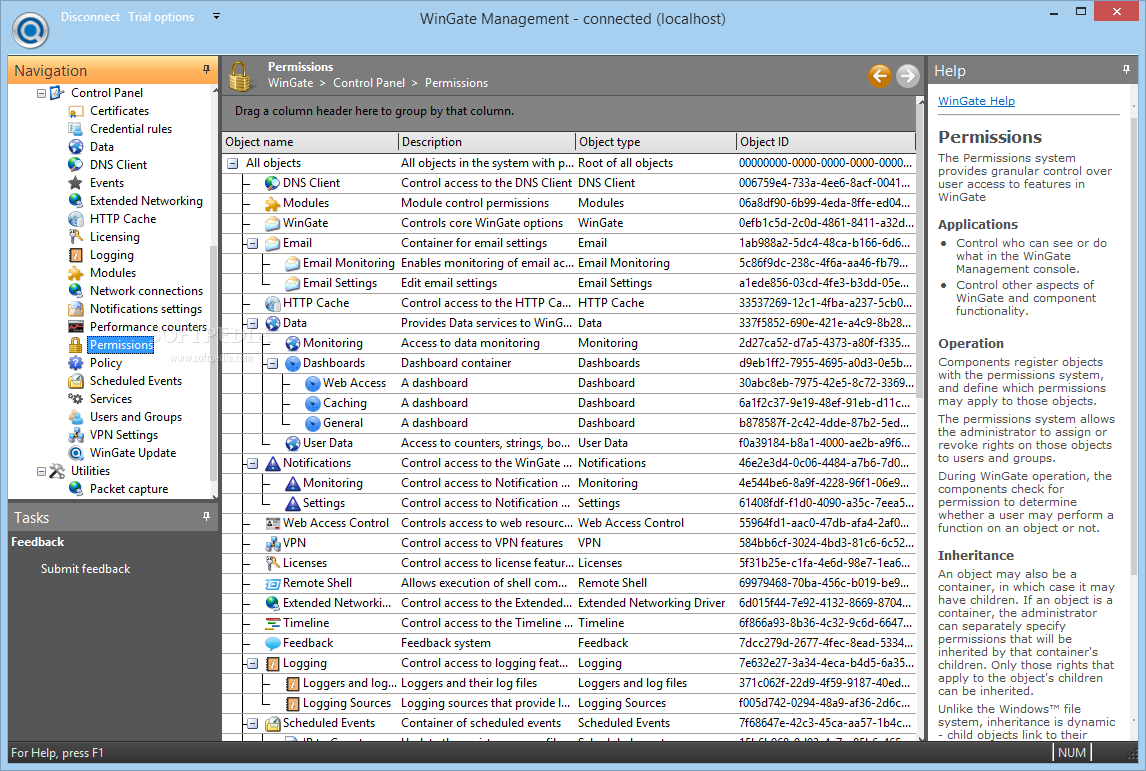The image size is (1146, 771).
Task: Click the HTTP Cache icon in Navigation
Action: (x=75, y=219)
